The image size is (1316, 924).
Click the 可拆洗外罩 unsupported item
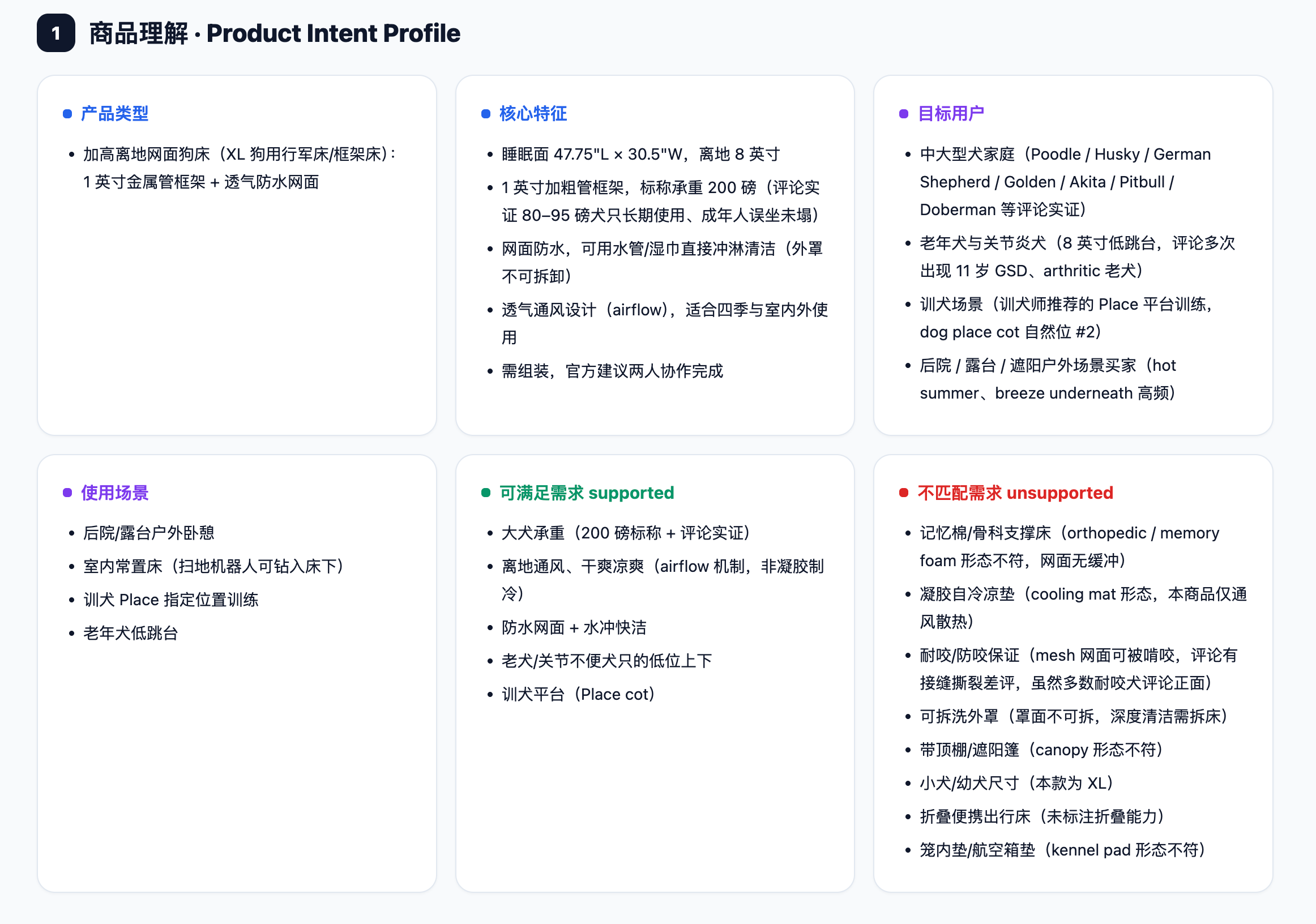pos(1074,717)
